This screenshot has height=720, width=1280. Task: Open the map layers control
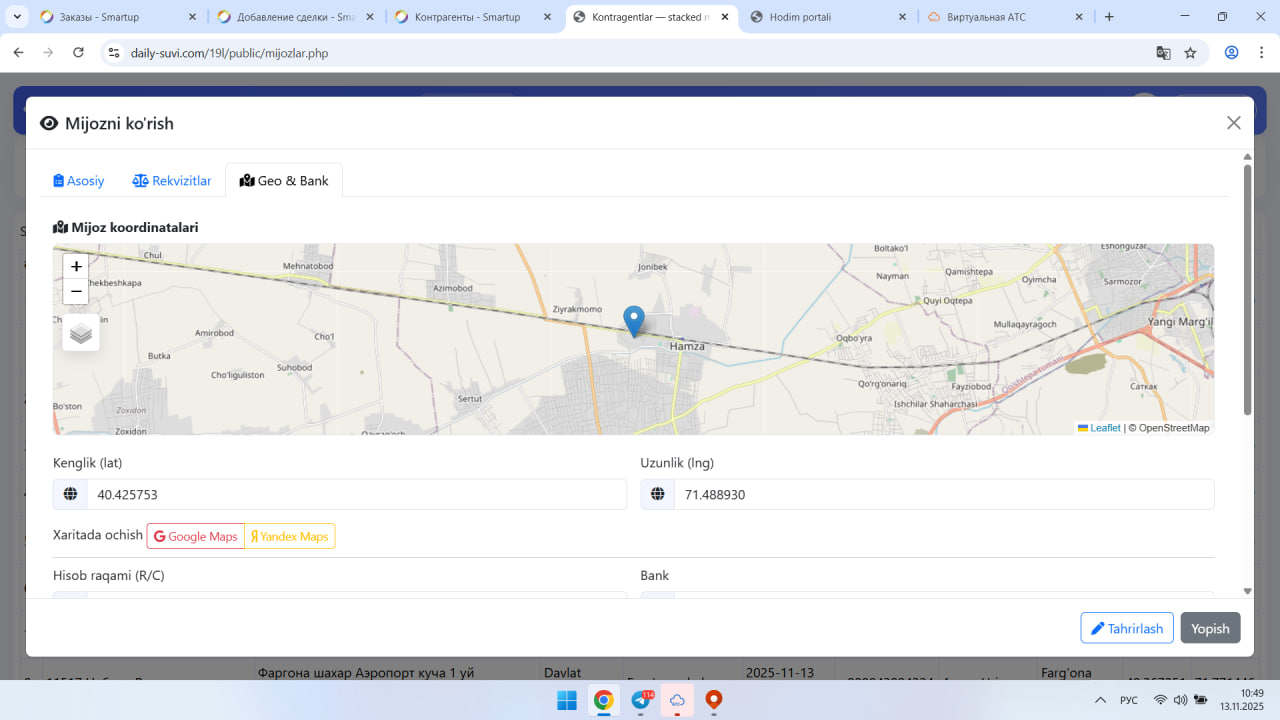point(81,333)
